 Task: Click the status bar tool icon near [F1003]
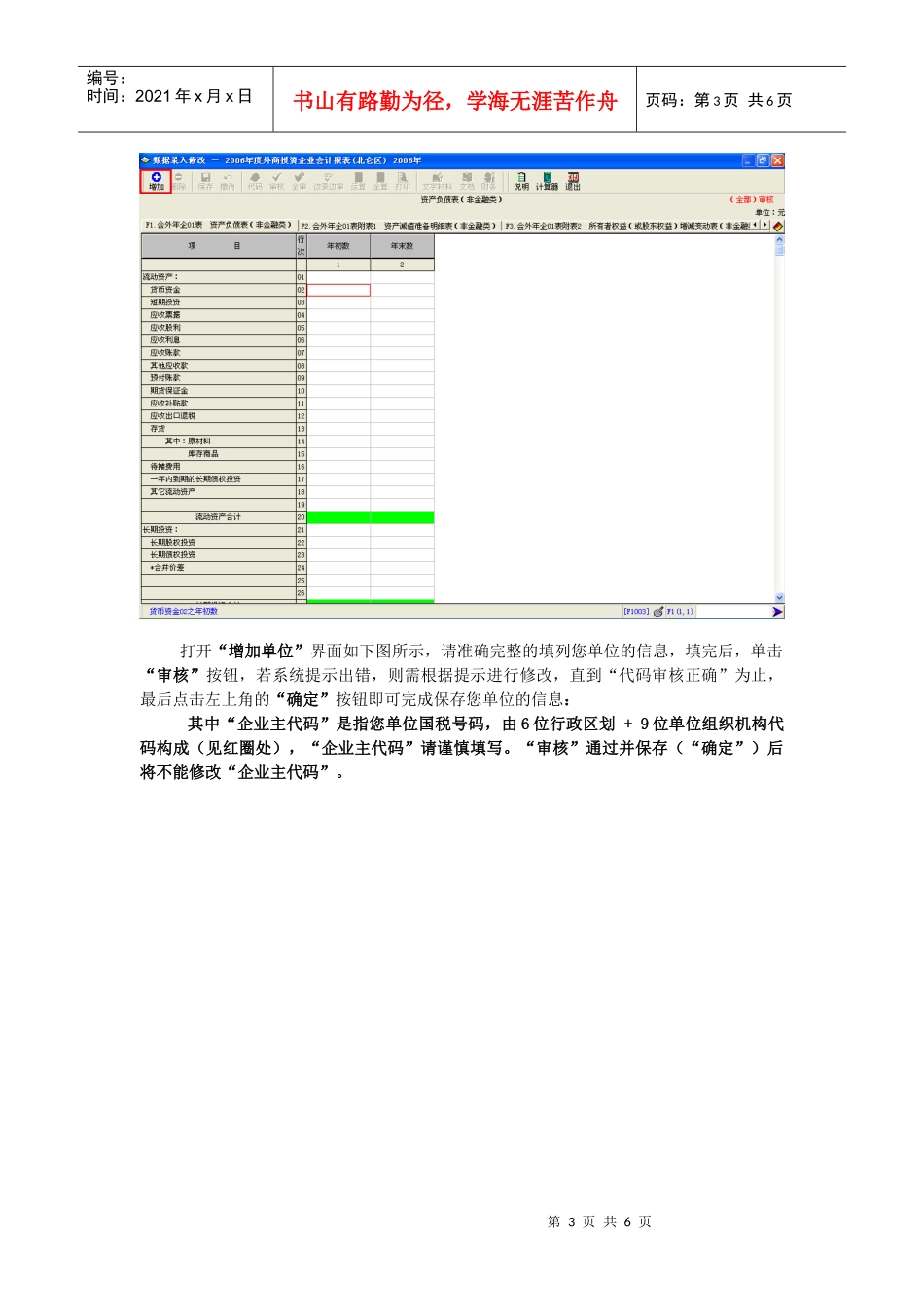(658, 612)
